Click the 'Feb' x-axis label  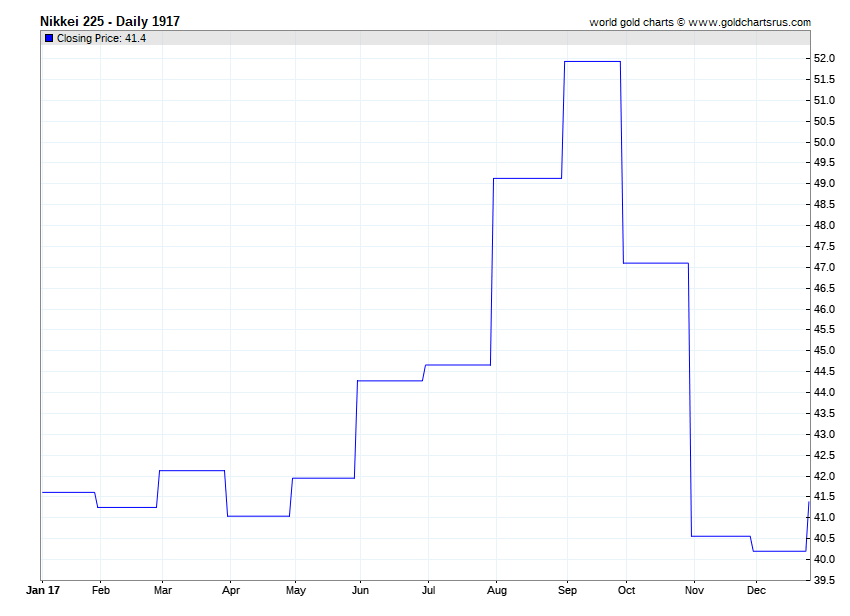101,590
